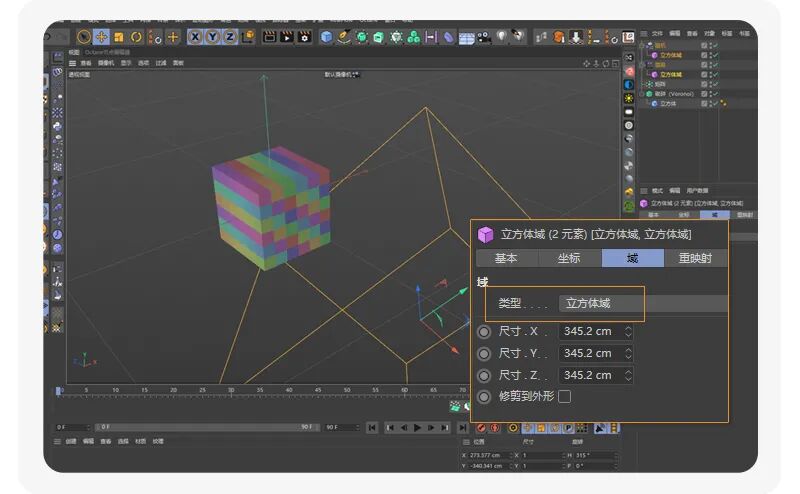Click the coordinate system icon

[247, 37]
